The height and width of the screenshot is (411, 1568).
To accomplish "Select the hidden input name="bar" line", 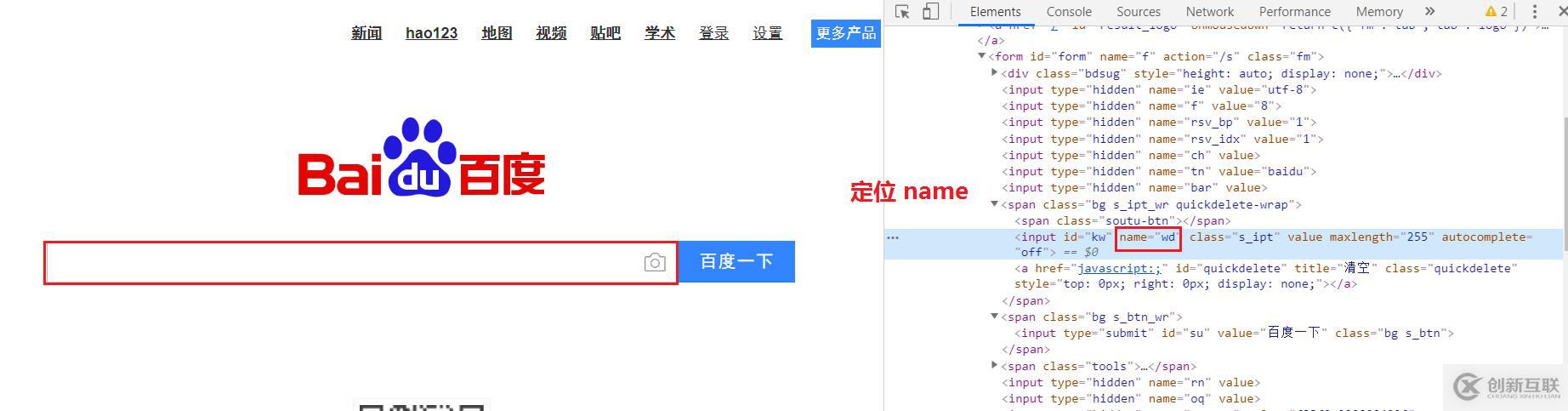I will pyautogui.click(x=1134, y=187).
